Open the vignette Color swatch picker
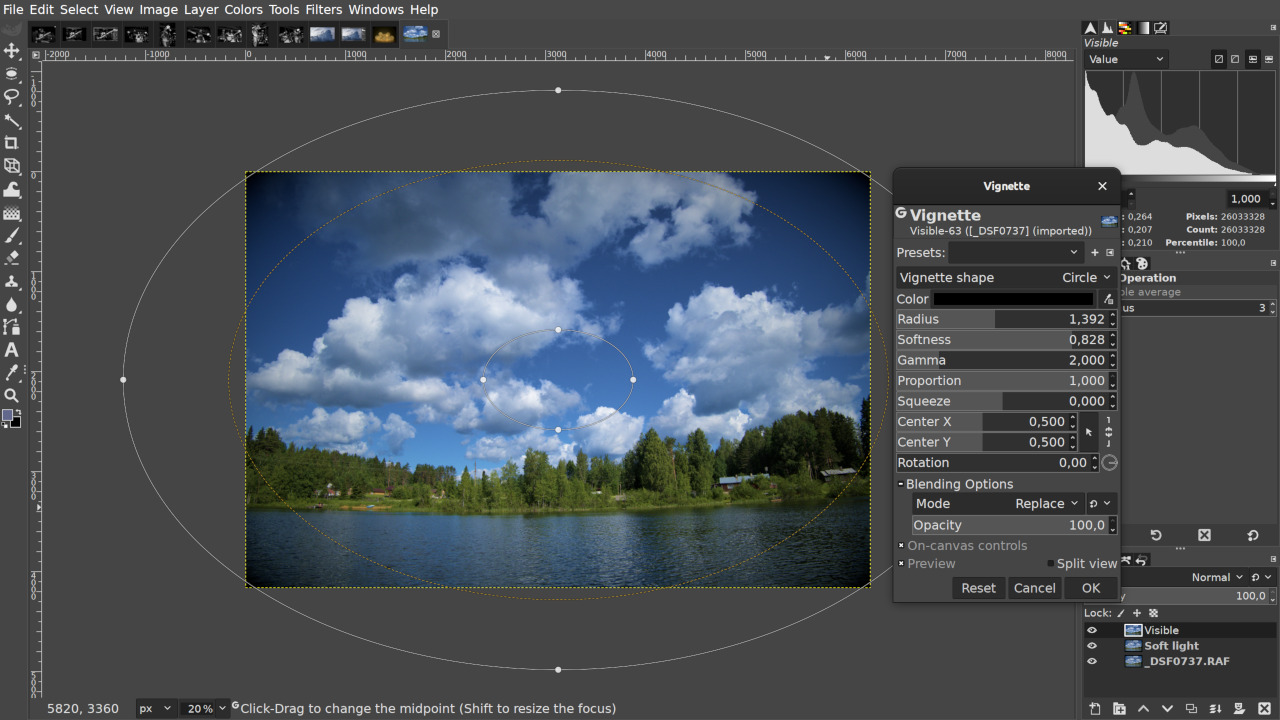This screenshot has height=720, width=1280. click(x=1013, y=298)
